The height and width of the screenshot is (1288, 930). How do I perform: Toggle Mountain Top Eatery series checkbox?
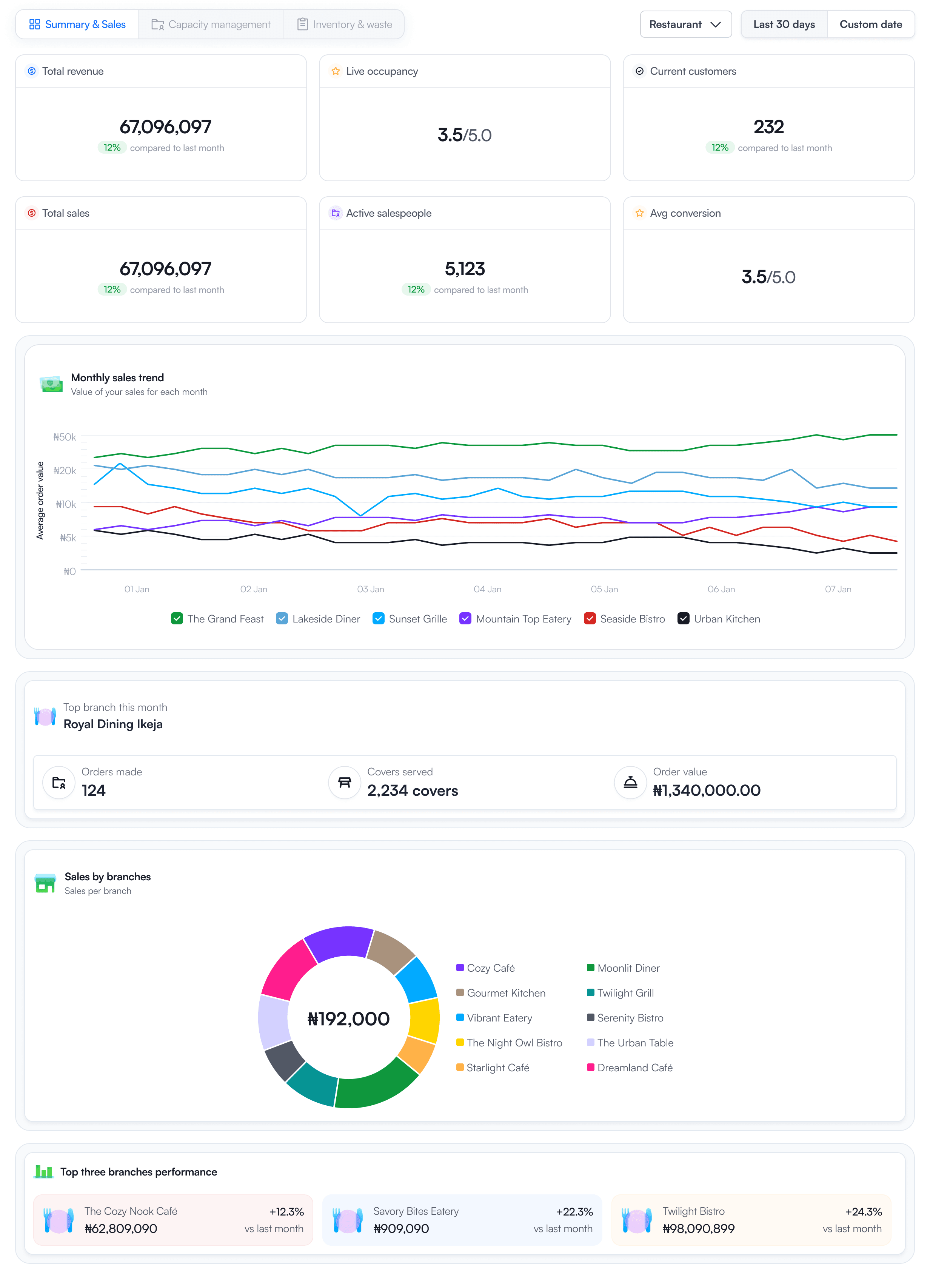click(466, 618)
